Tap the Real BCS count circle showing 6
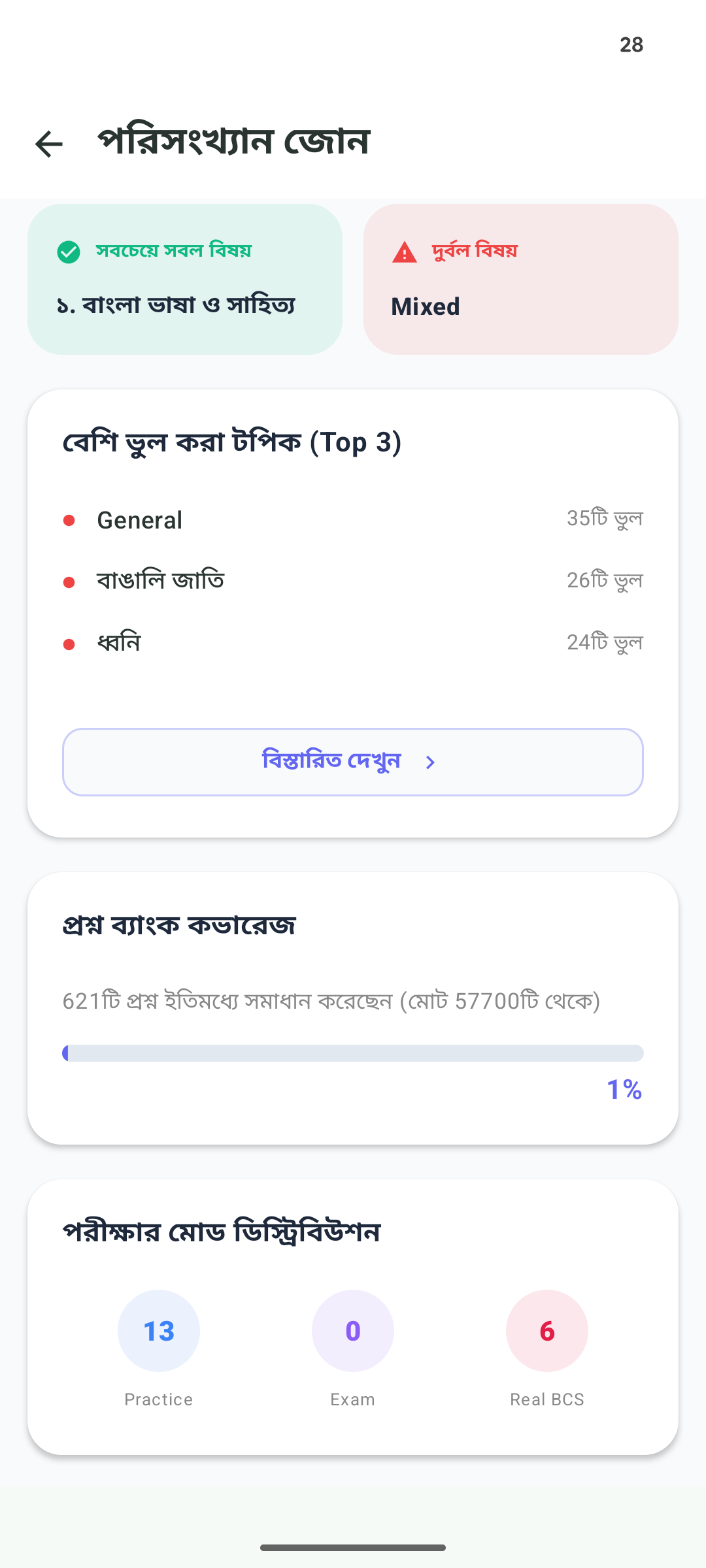 point(547,1331)
